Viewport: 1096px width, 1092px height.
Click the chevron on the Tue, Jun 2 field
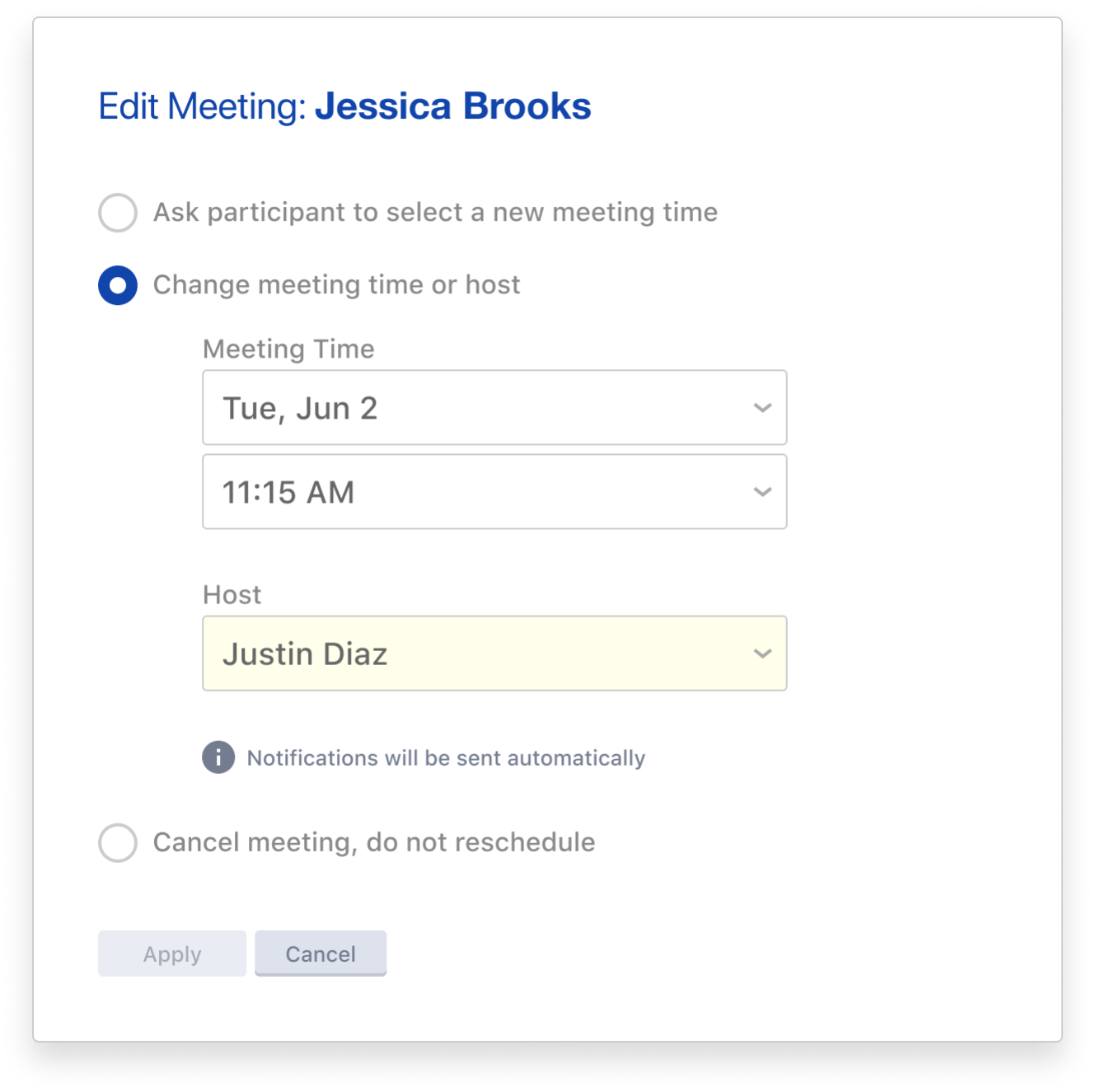[x=762, y=408]
